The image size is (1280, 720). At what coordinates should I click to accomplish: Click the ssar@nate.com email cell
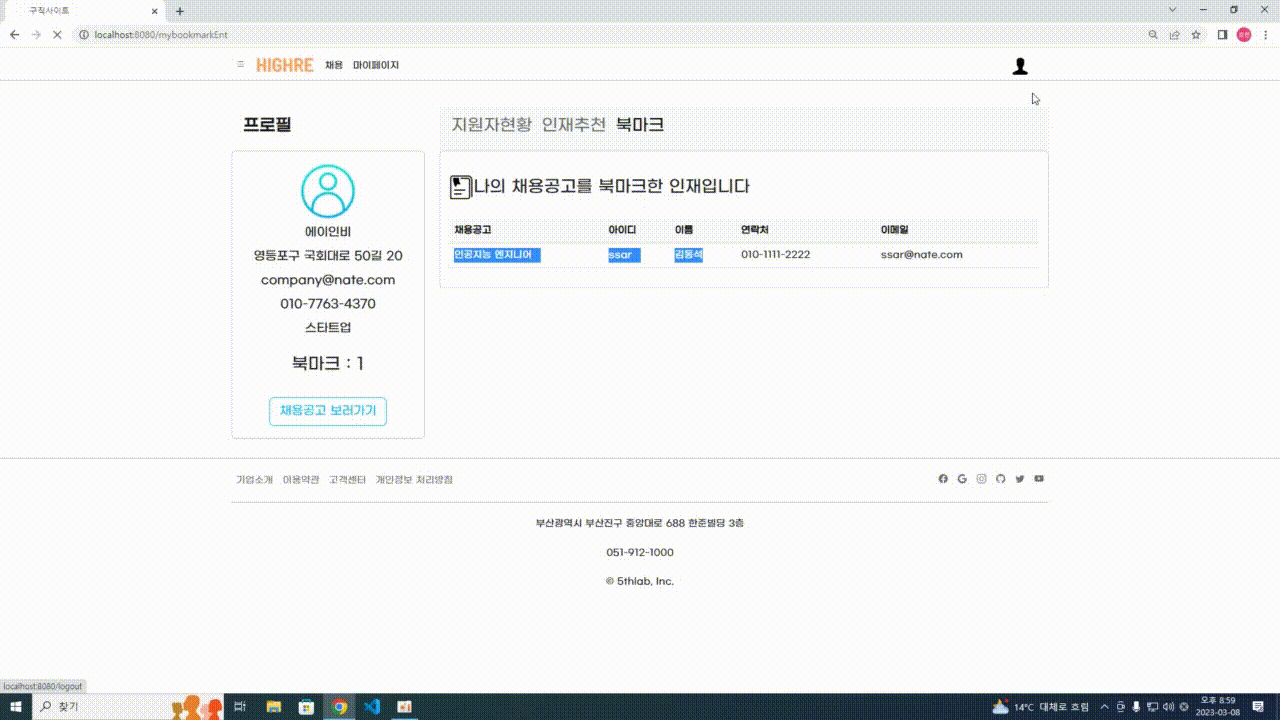click(922, 255)
